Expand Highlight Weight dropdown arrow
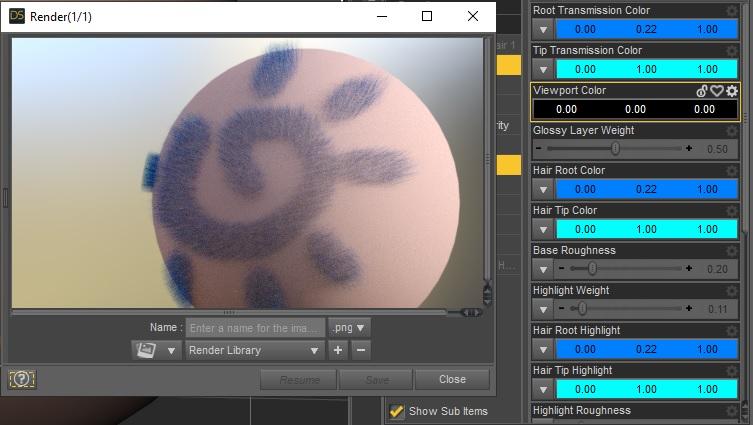The image size is (753, 425). click(x=543, y=310)
